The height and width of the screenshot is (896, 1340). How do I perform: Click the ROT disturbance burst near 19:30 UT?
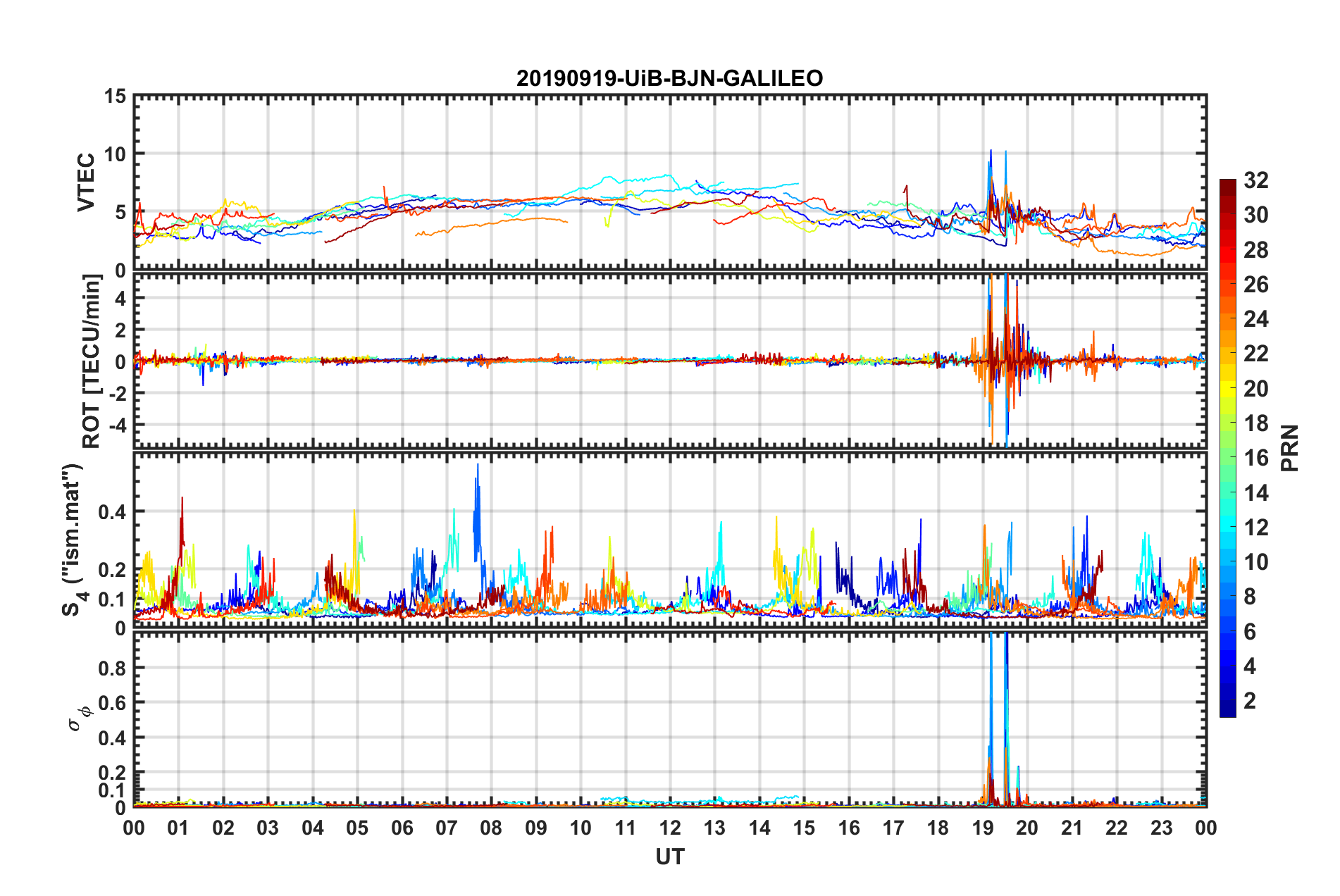1006,359
